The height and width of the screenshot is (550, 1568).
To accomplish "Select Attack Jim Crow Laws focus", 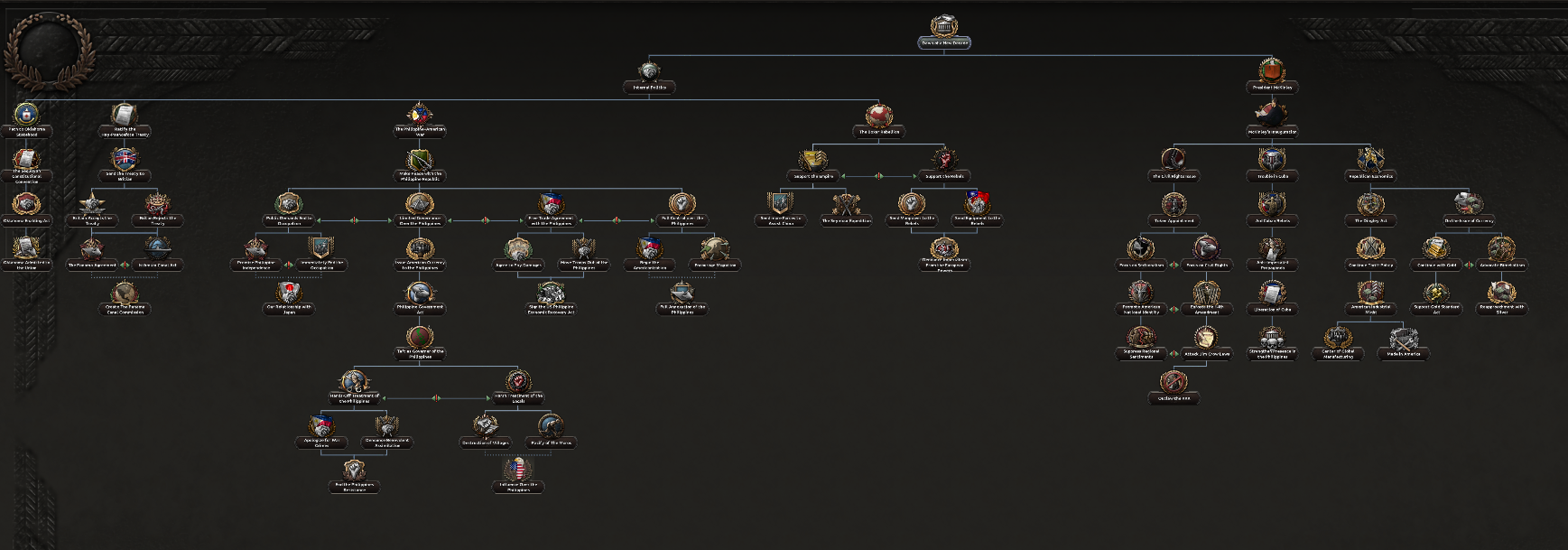I will tap(1207, 339).
